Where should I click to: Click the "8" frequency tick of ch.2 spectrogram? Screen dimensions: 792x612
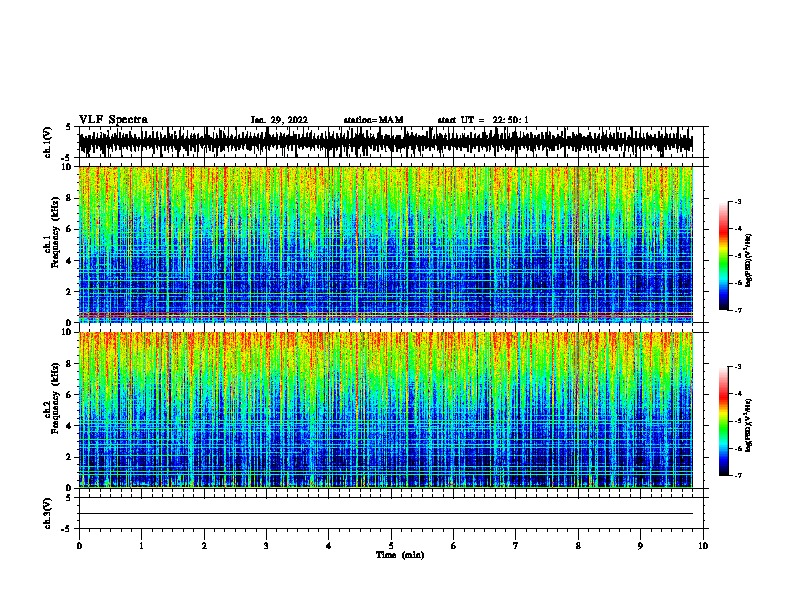(68, 364)
